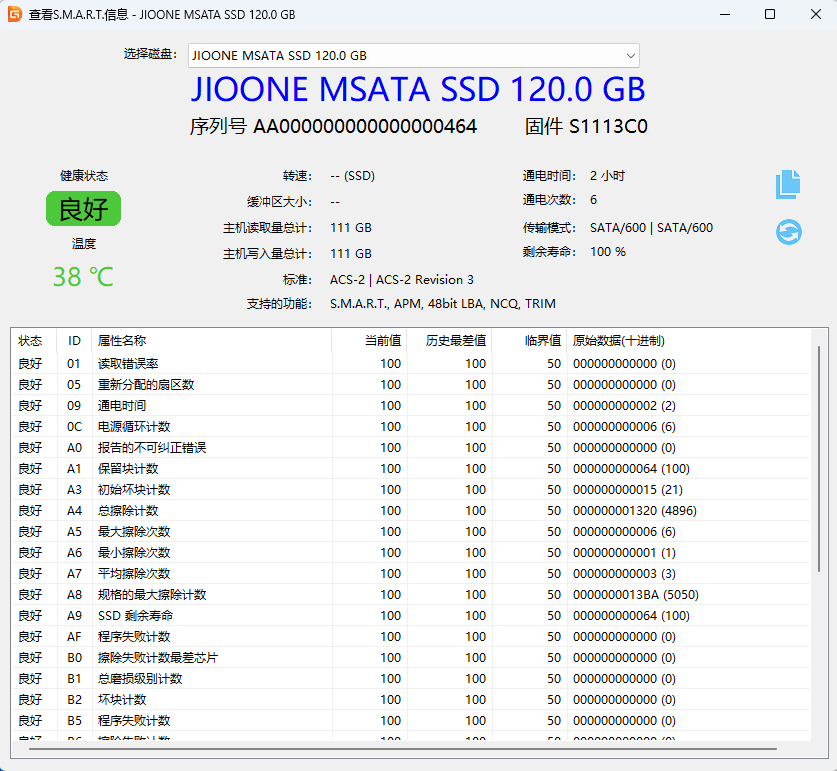Click the ID column header
The image size is (837, 771).
[74, 341]
